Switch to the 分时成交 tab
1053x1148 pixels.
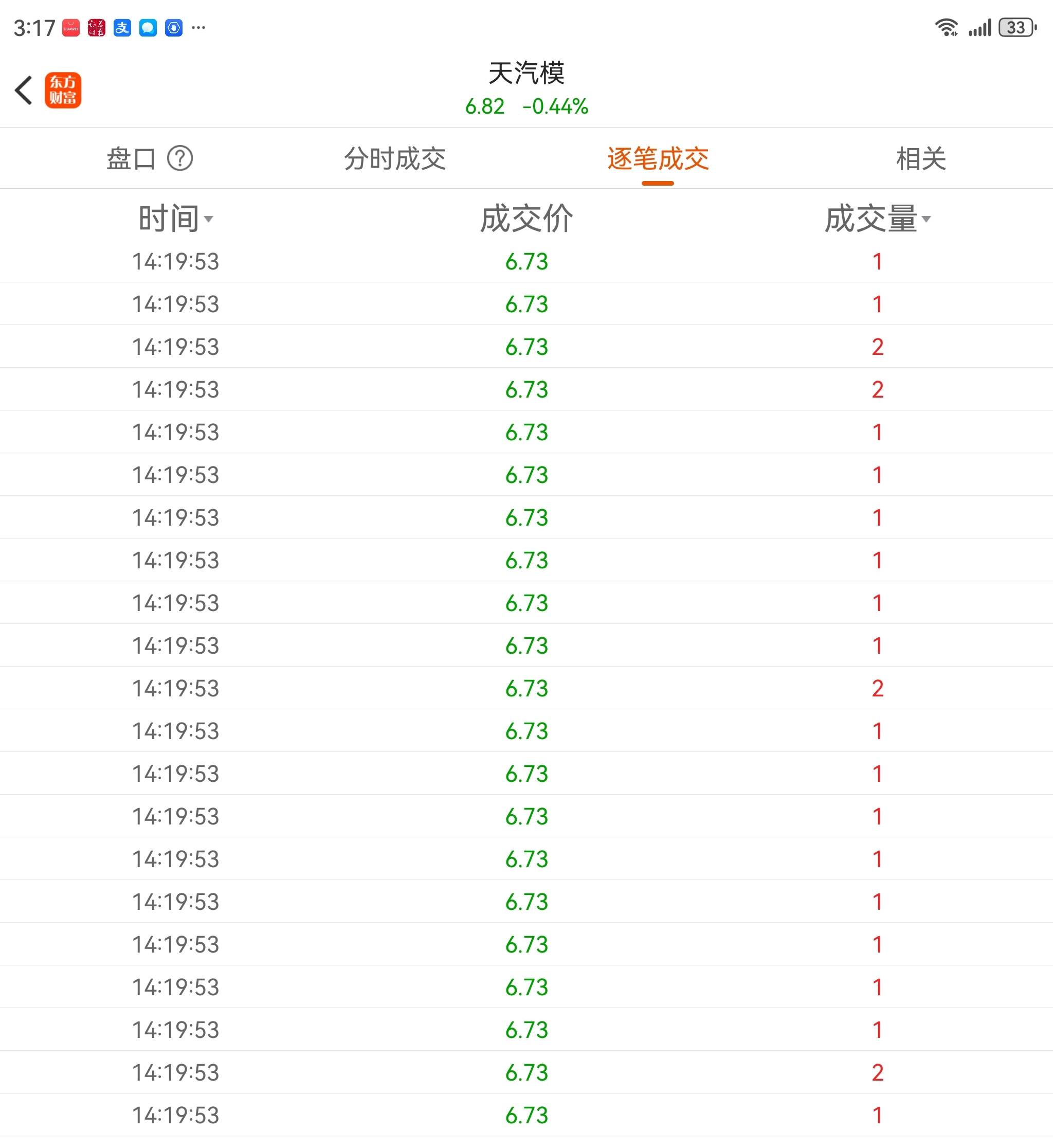pyautogui.click(x=395, y=158)
